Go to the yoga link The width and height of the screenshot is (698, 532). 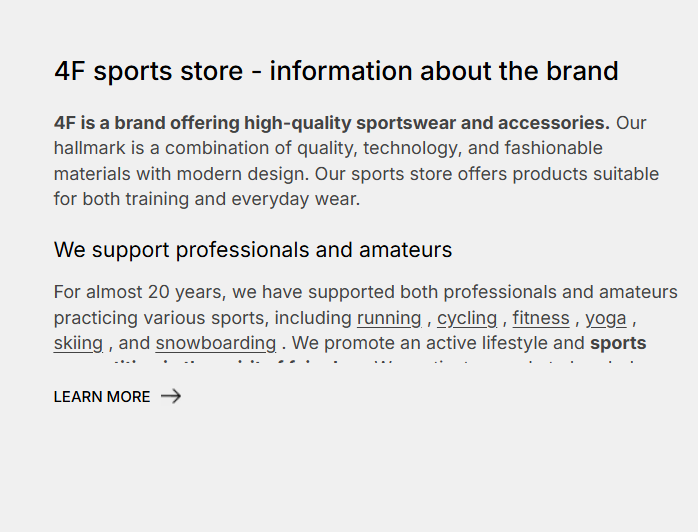[606, 318]
